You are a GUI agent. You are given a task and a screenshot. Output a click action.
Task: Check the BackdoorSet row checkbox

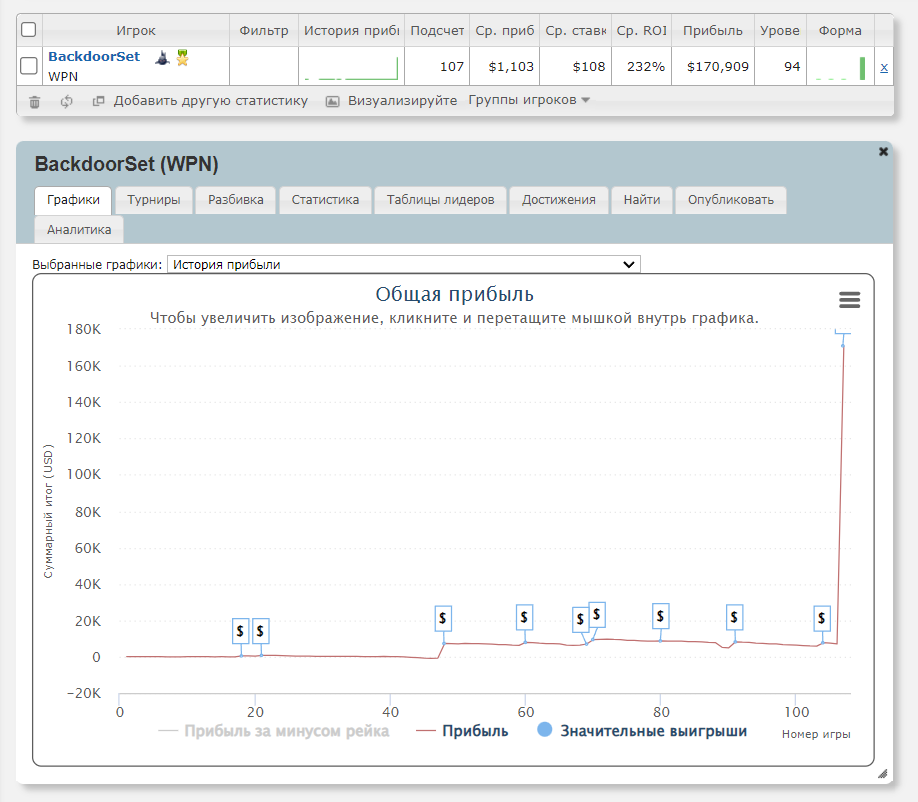click(29, 67)
